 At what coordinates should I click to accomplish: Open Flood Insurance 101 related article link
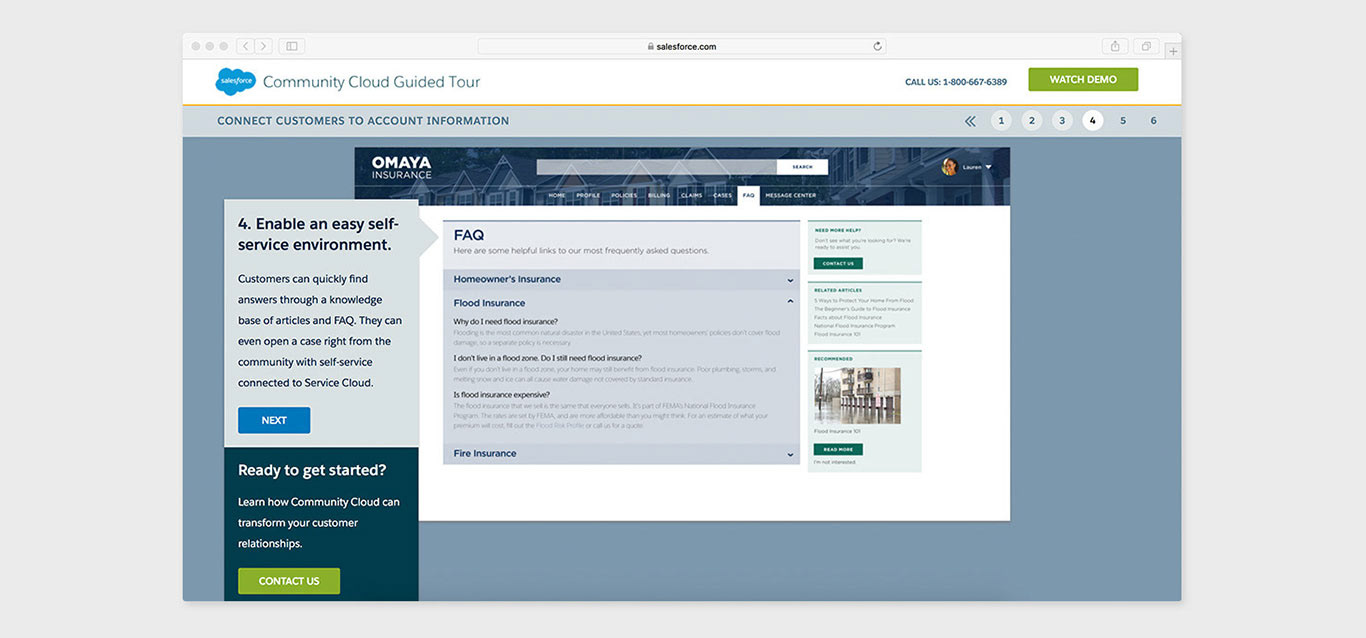(x=837, y=334)
